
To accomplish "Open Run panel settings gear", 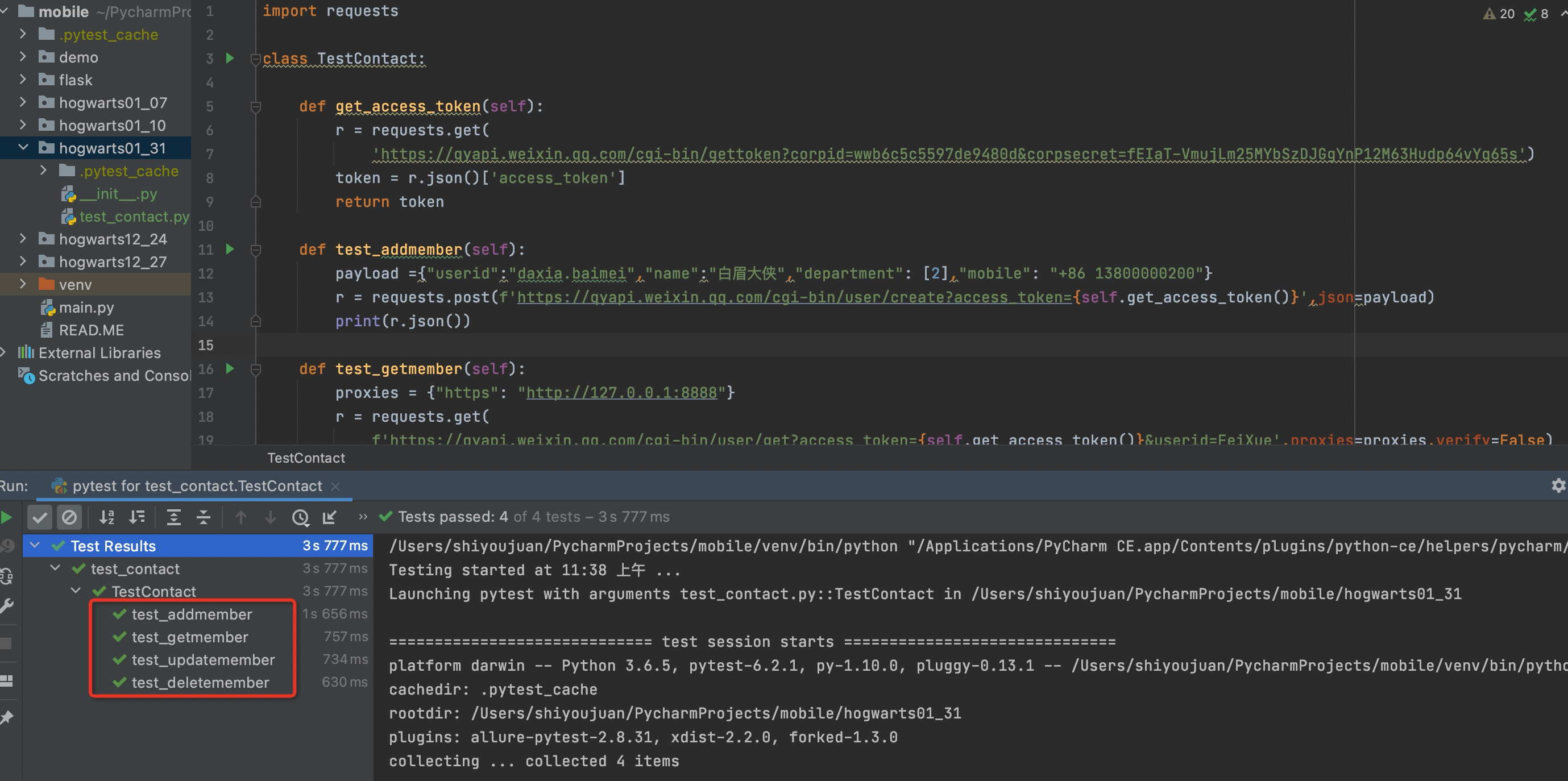I will [x=1558, y=485].
